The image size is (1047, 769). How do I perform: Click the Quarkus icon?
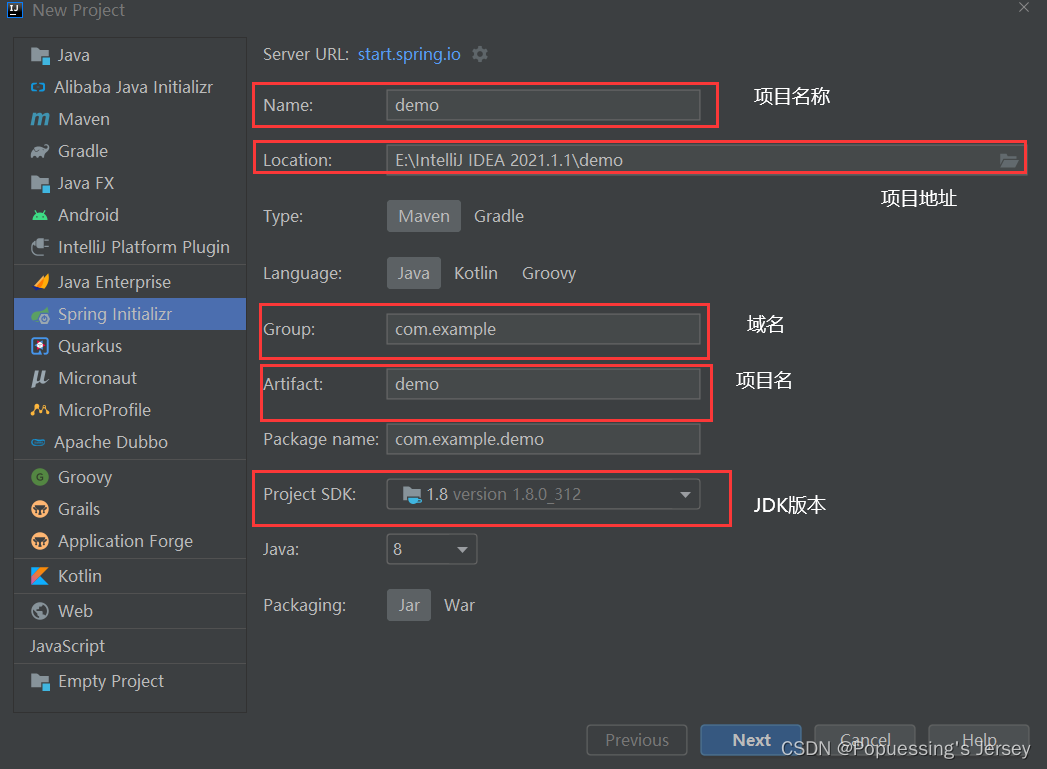click(x=40, y=346)
